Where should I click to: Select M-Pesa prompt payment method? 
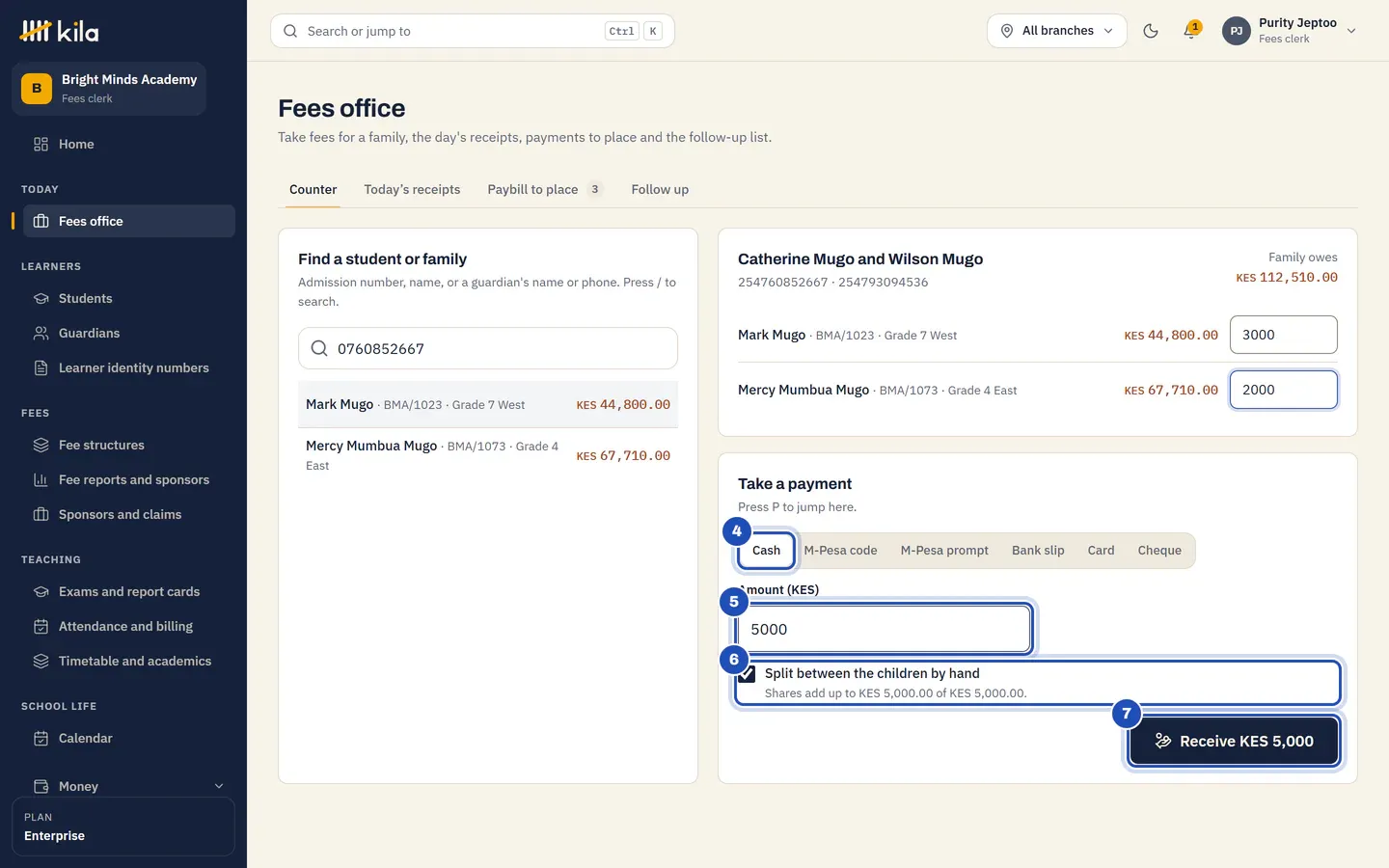(x=944, y=551)
